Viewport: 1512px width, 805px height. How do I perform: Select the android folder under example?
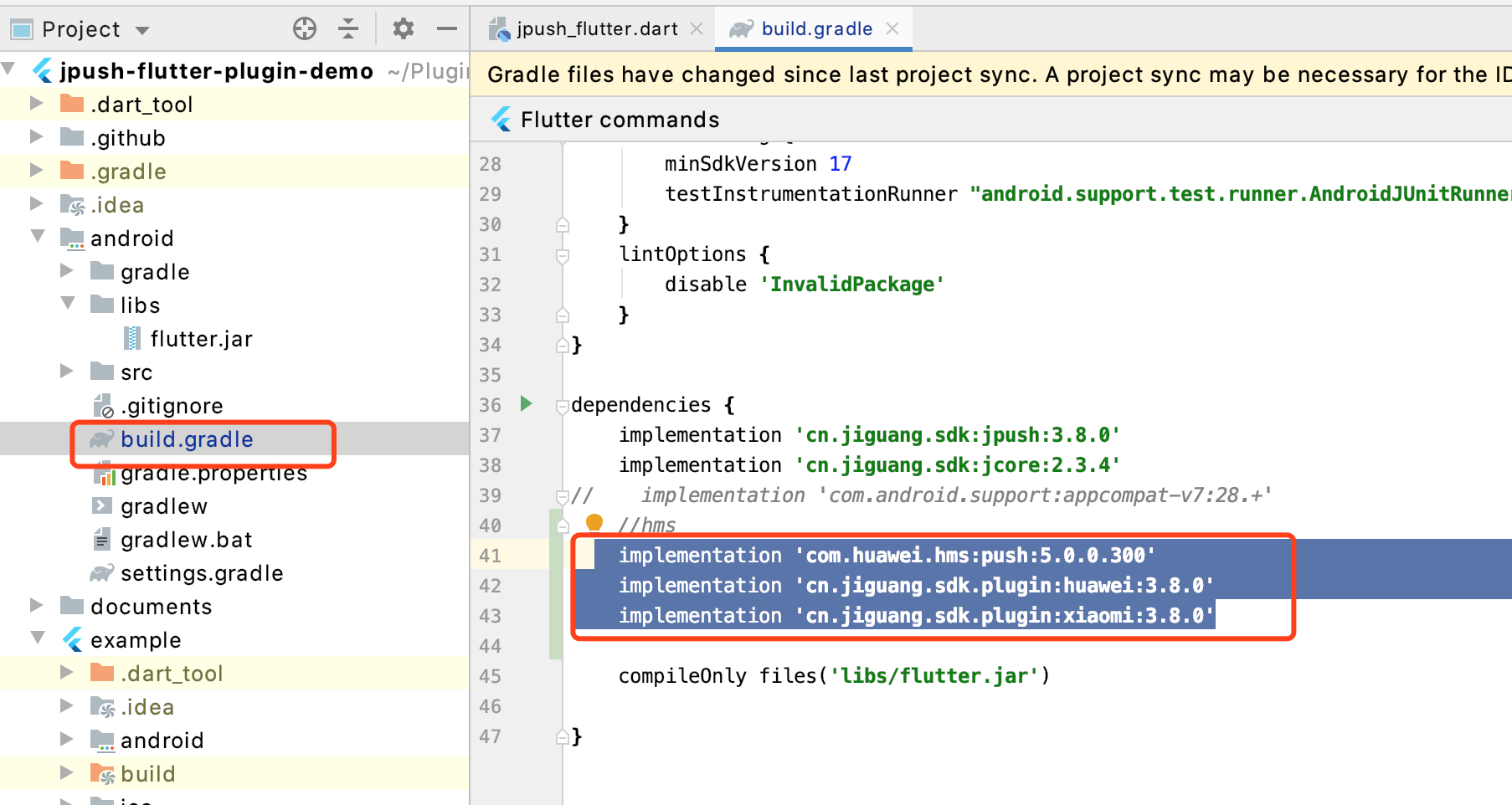click(162, 741)
